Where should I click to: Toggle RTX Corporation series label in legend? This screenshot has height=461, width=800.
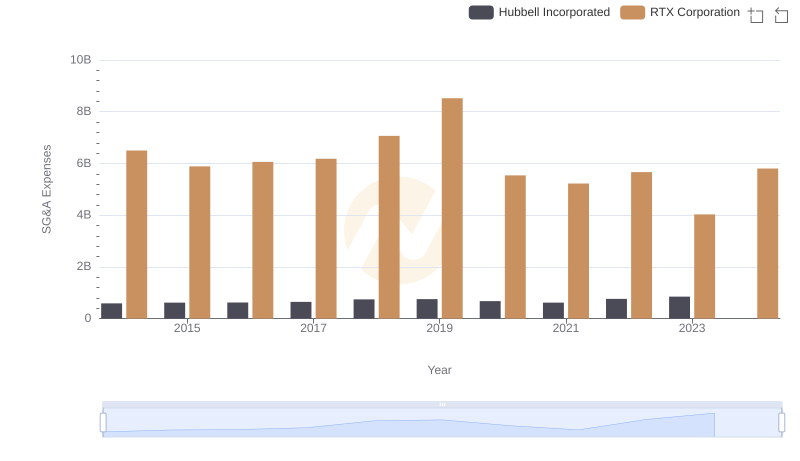[x=694, y=12]
